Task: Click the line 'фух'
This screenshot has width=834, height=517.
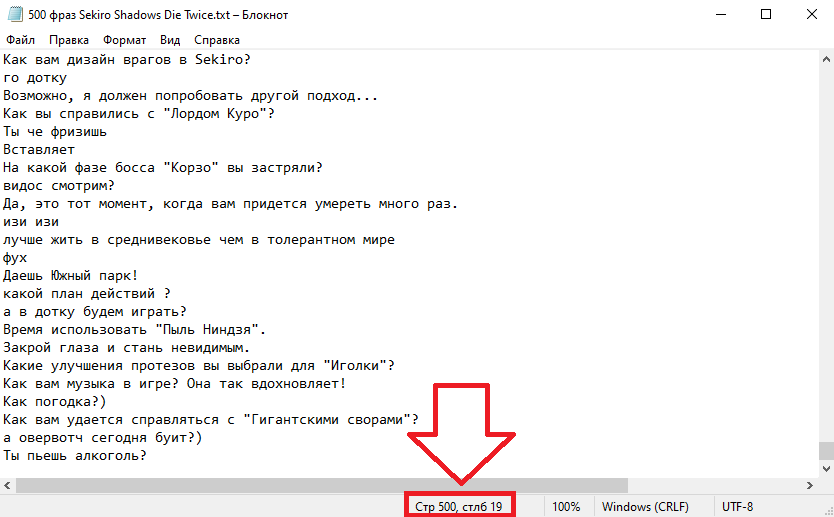Action: [15, 258]
